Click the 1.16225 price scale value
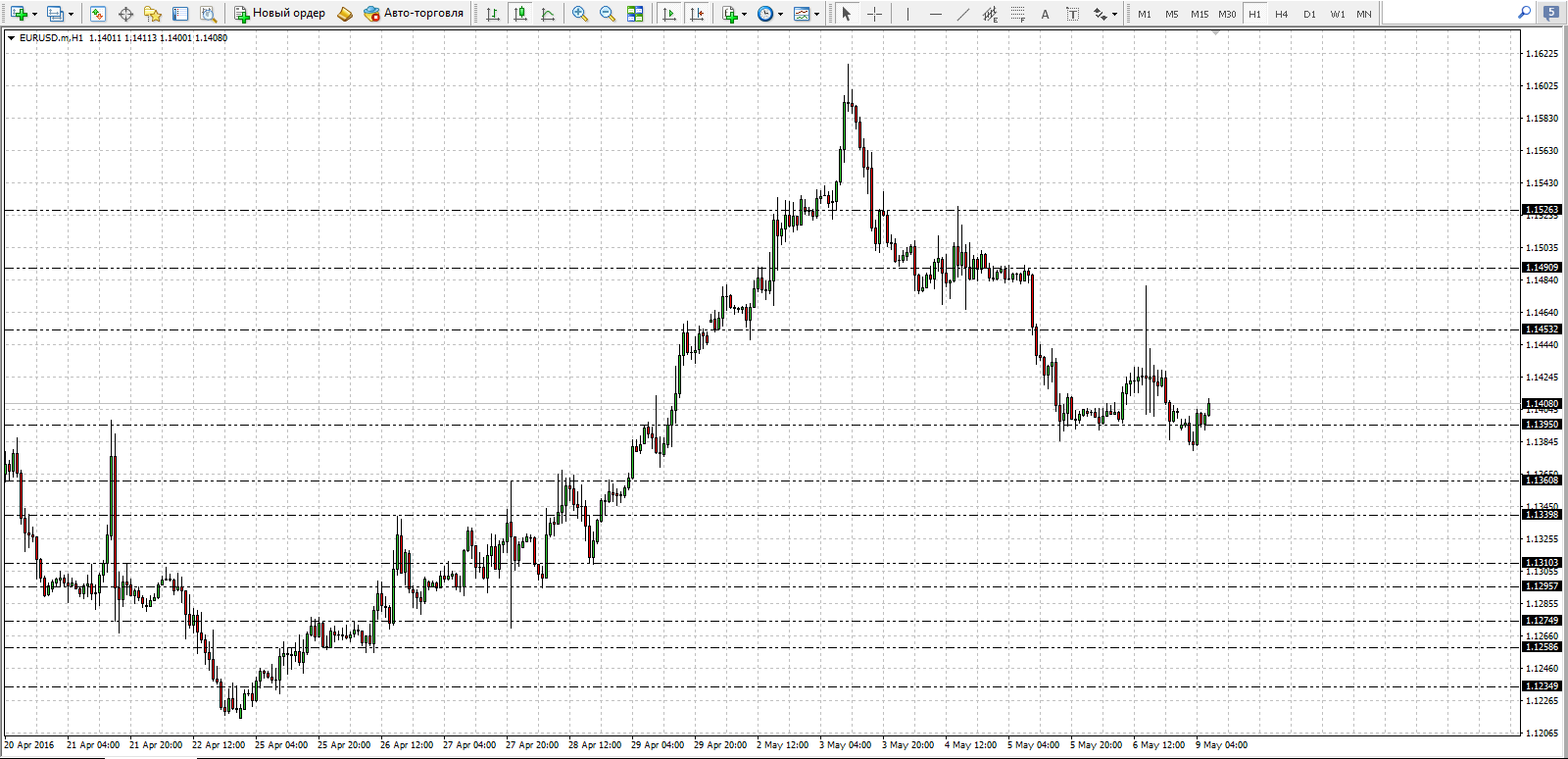 coord(1543,54)
